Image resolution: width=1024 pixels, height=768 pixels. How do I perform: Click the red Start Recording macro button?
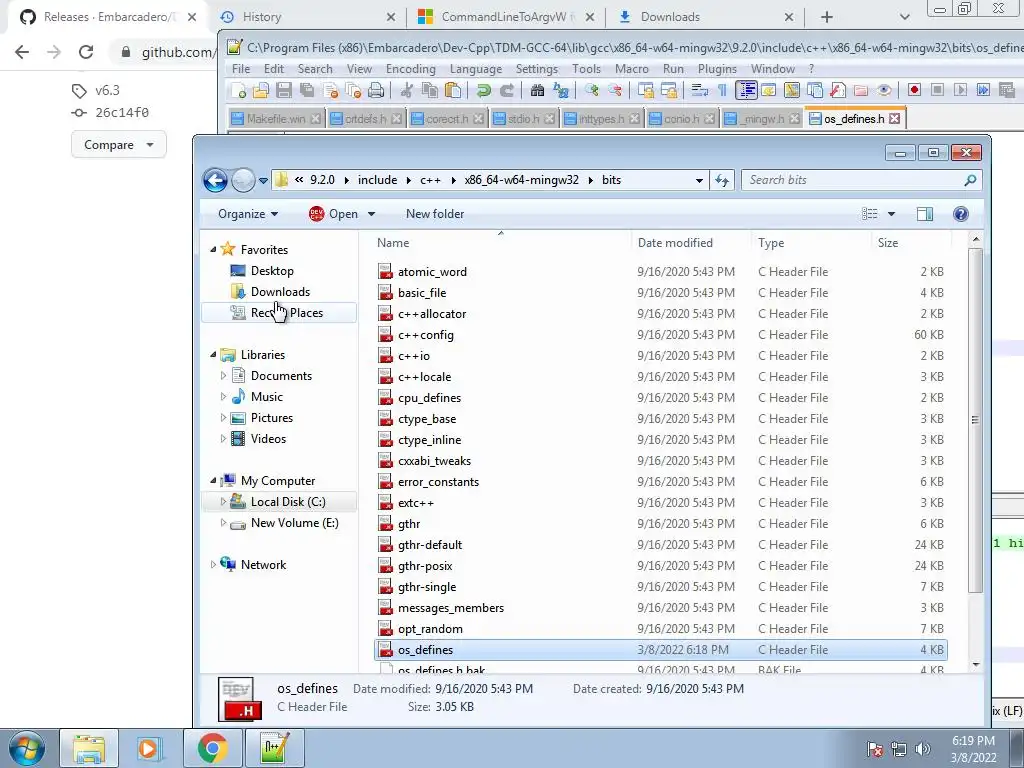click(x=914, y=90)
